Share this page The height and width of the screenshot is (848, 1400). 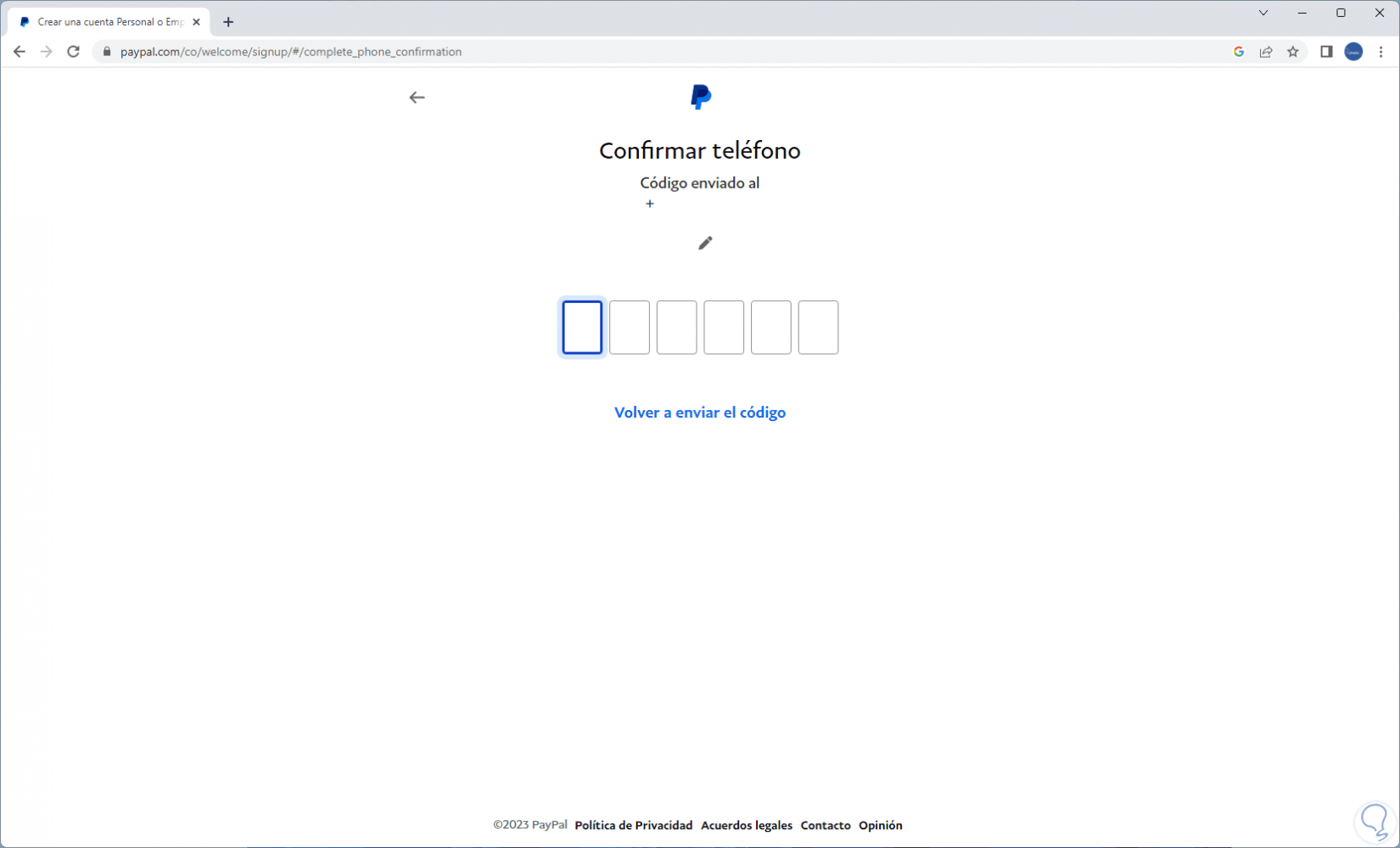[x=1266, y=52]
